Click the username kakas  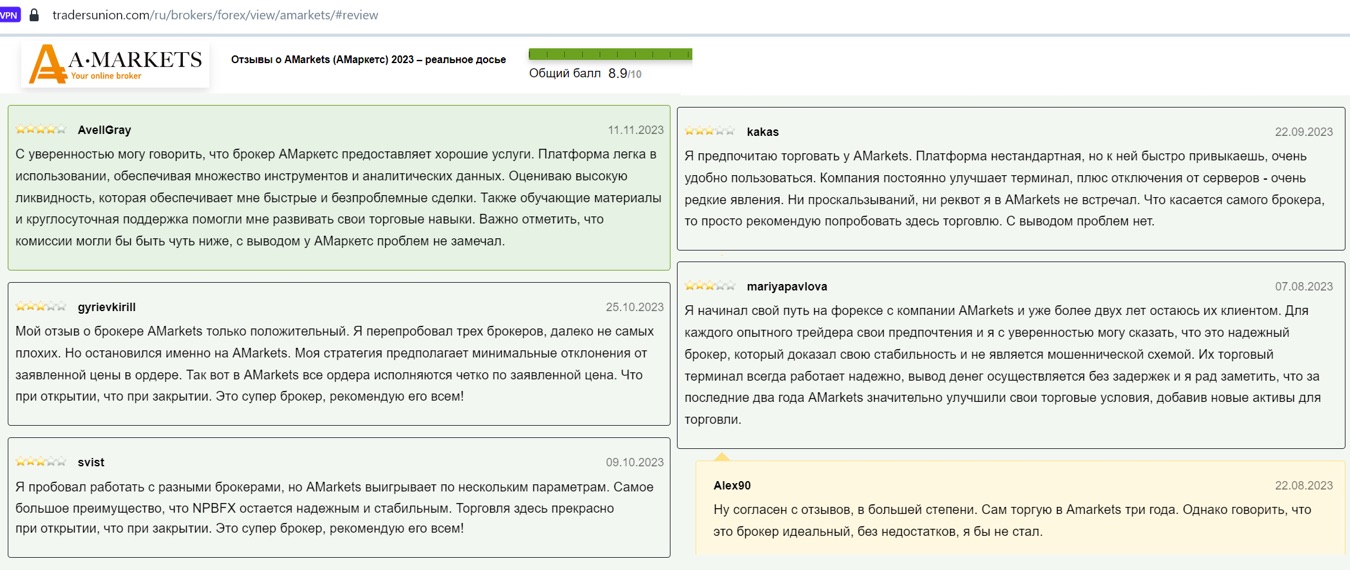(762, 132)
